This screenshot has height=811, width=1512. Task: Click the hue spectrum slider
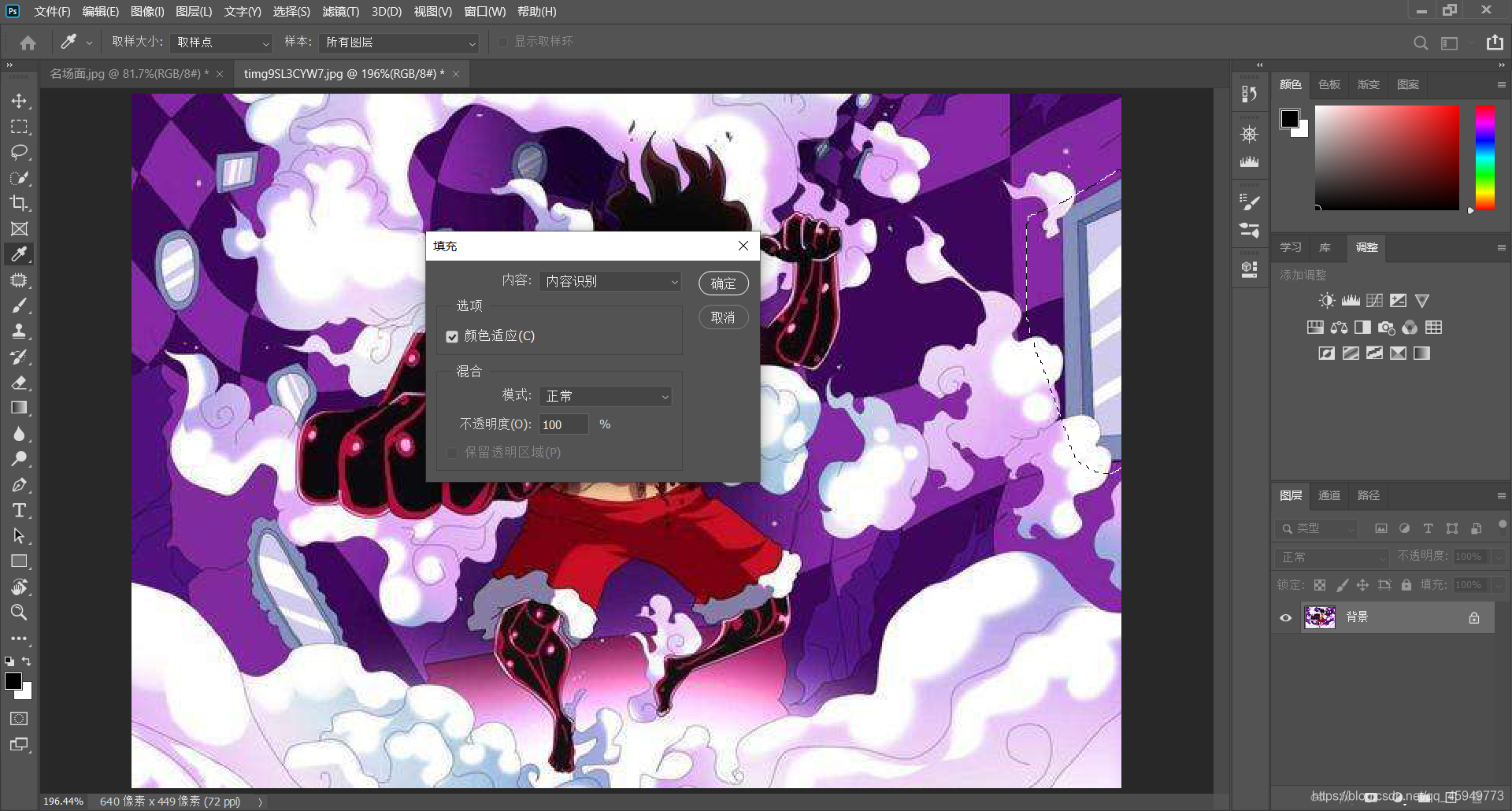tap(1484, 157)
